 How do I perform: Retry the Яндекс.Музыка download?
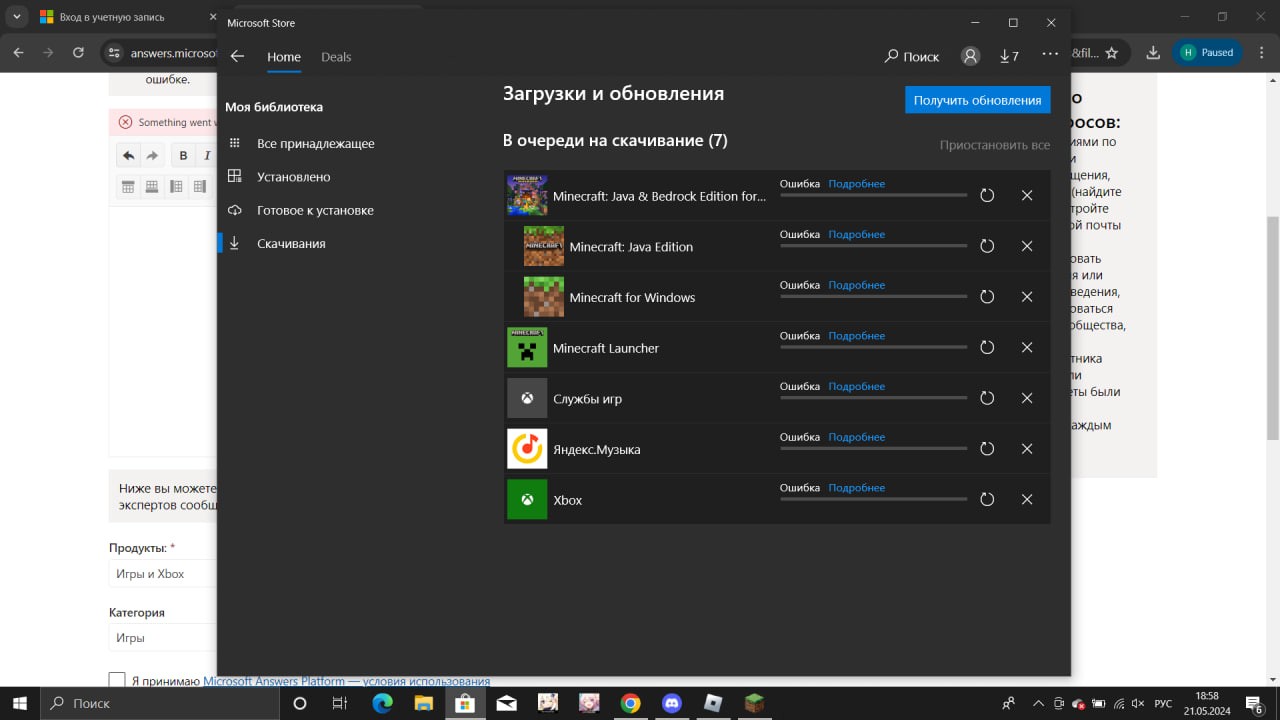pos(987,449)
